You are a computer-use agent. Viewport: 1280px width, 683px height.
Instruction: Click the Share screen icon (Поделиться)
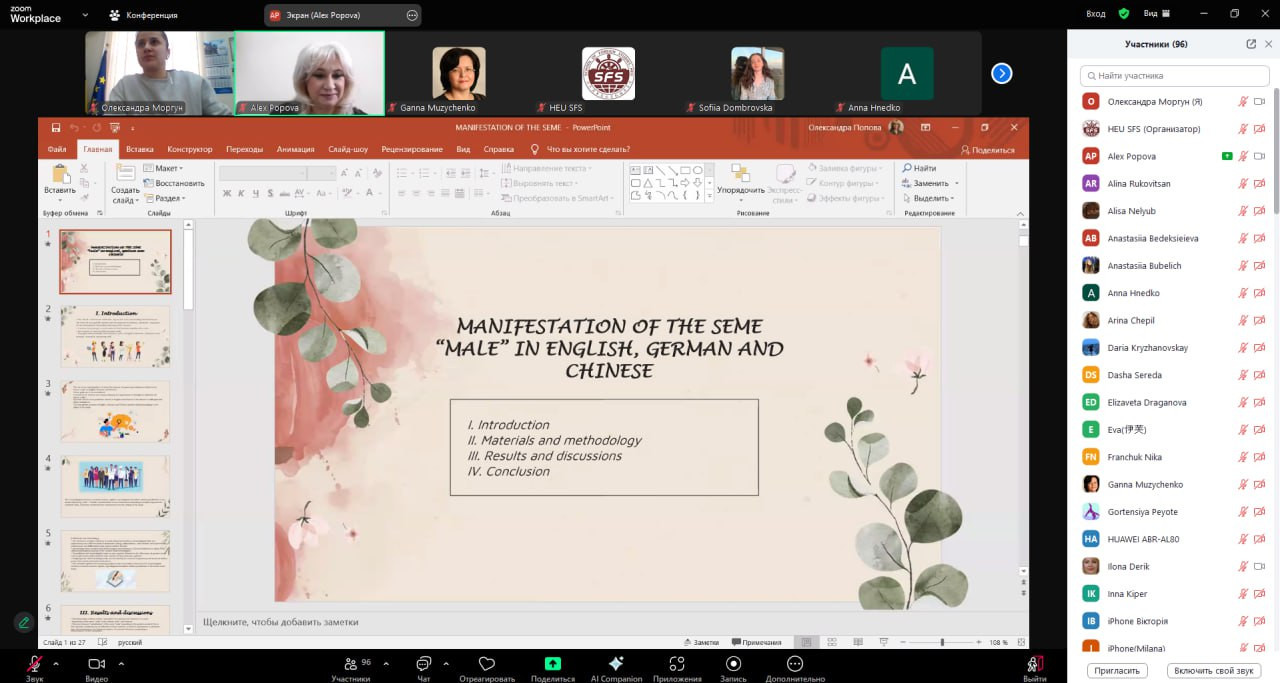point(552,664)
